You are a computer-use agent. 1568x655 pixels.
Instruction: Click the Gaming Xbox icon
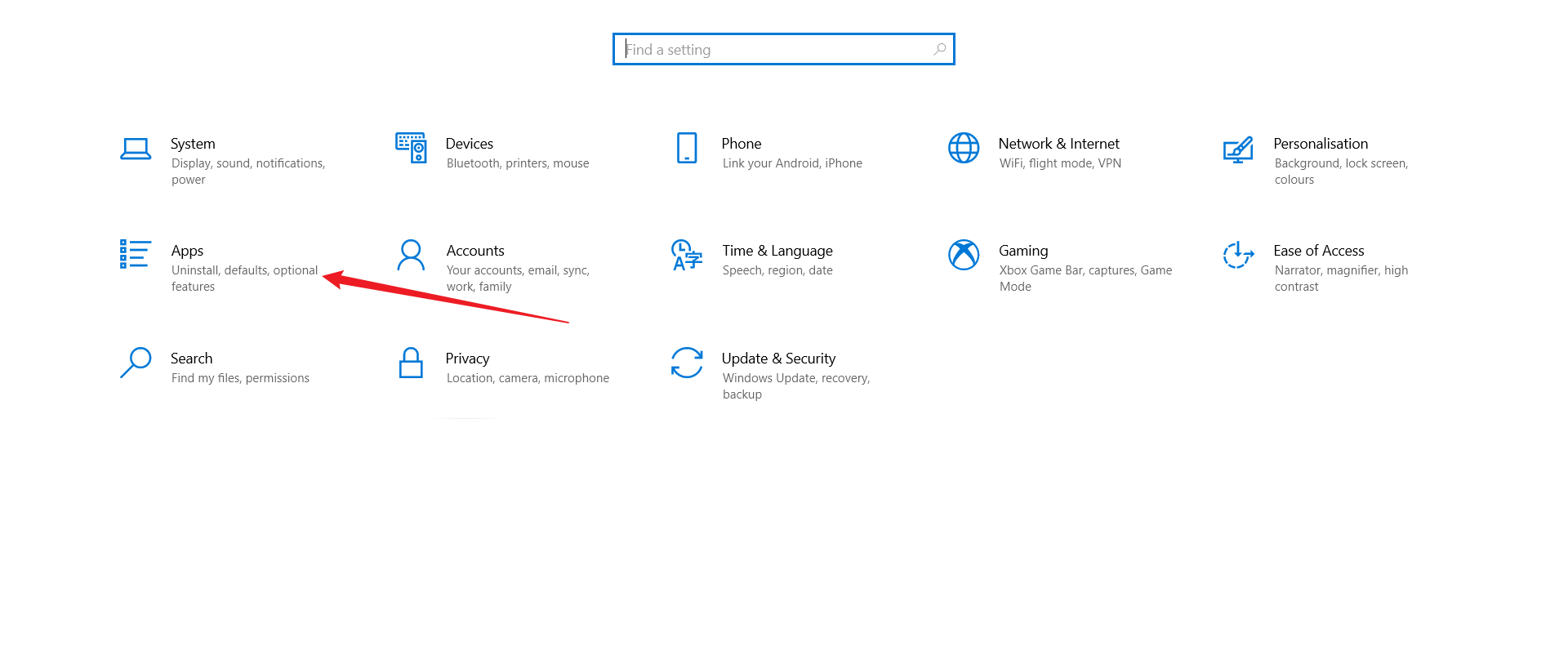(964, 255)
